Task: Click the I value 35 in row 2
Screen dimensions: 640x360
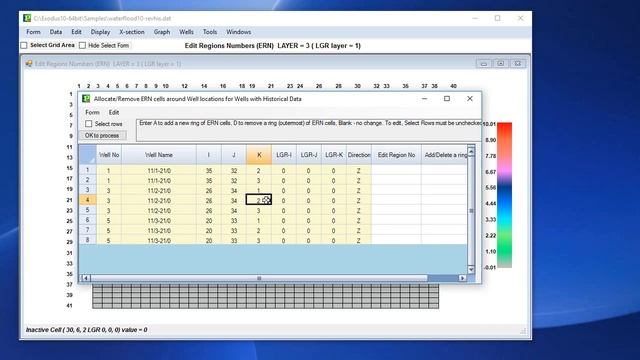Action: click(209, 180)
